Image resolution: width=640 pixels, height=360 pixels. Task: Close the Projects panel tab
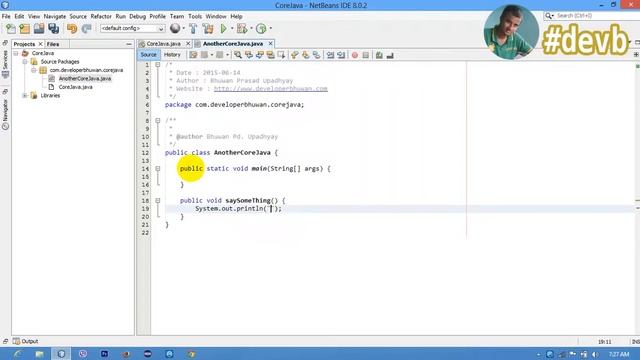(40, 44)
